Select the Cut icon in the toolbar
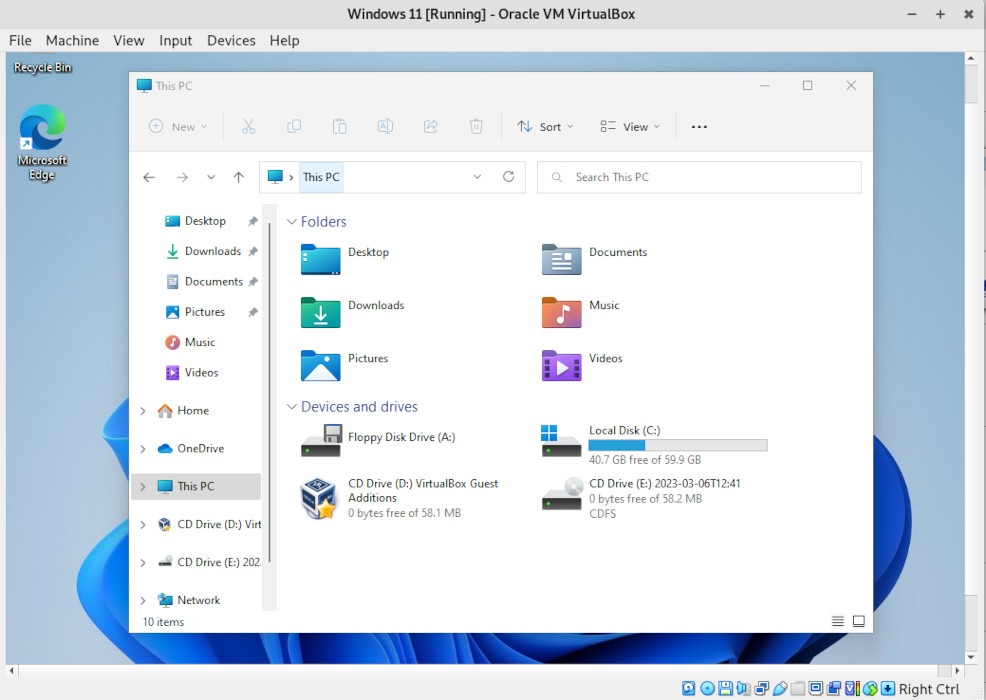986x700 pixels. click(248, 126)
